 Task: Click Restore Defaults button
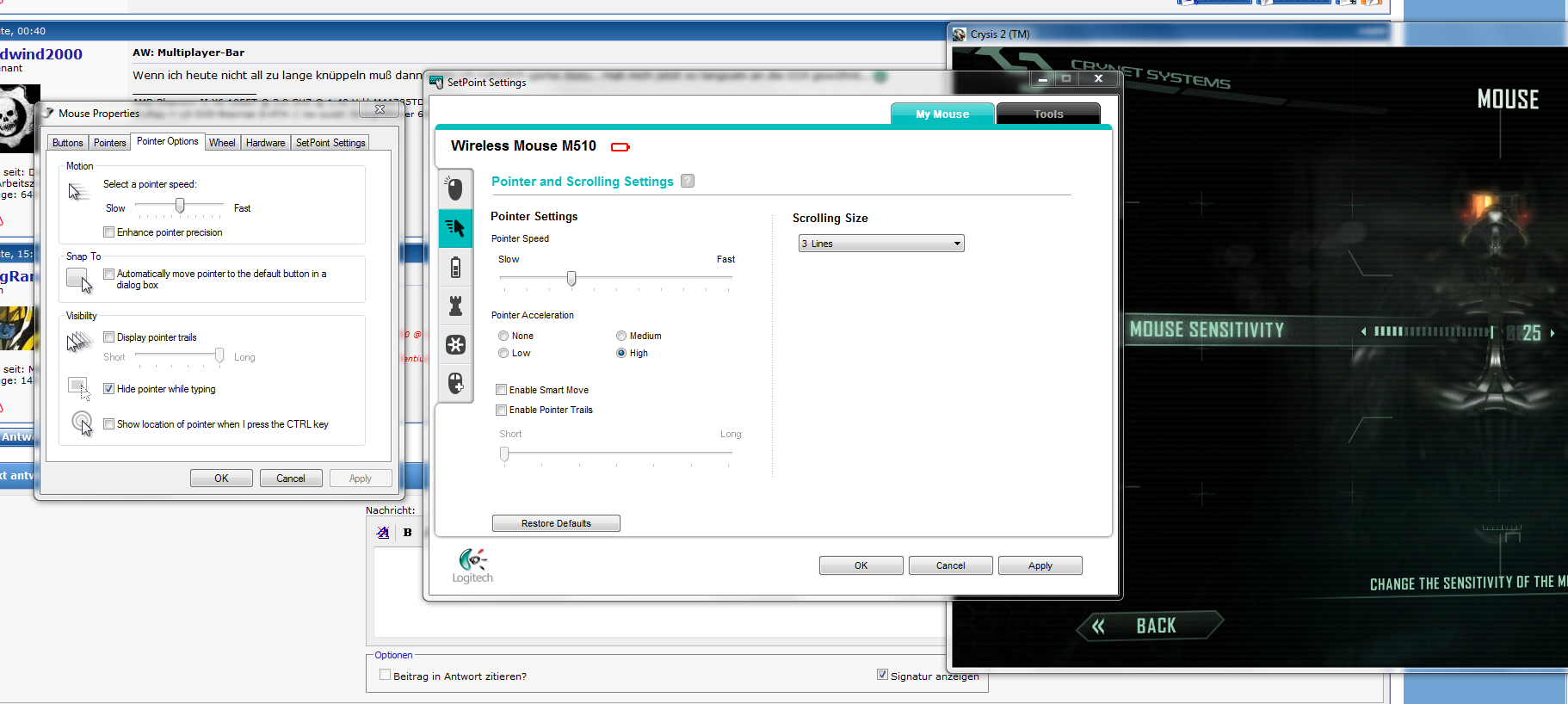(x=556, y=523)
